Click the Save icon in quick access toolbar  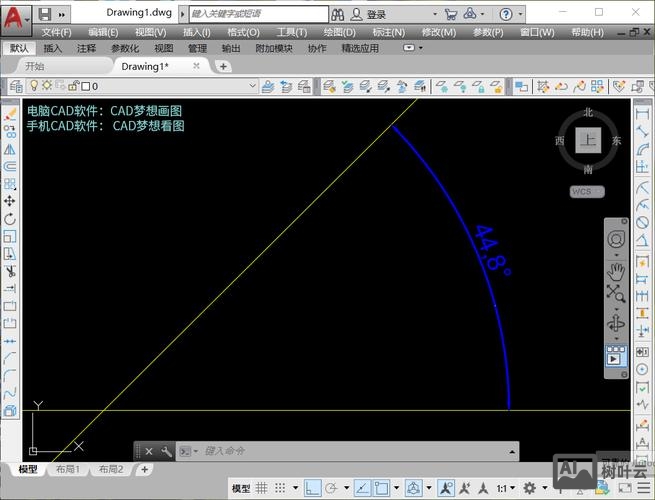pos(45,14)
